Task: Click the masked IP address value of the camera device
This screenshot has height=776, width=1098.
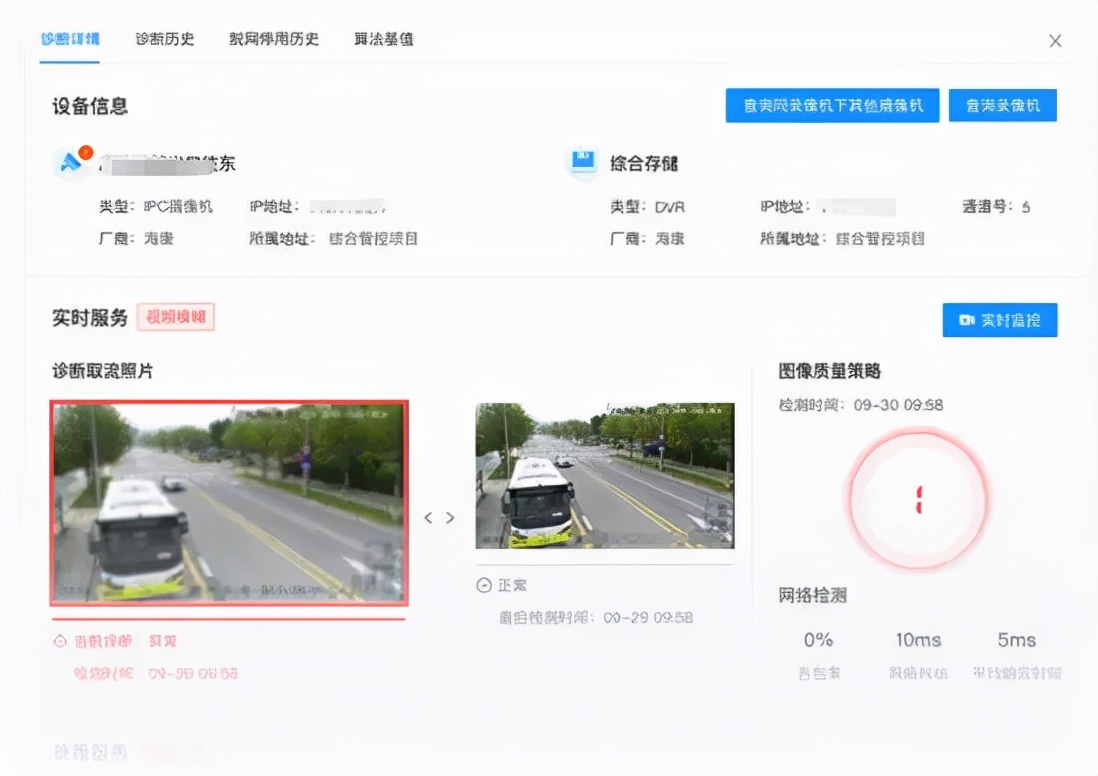Action: (x=347, y=207)
